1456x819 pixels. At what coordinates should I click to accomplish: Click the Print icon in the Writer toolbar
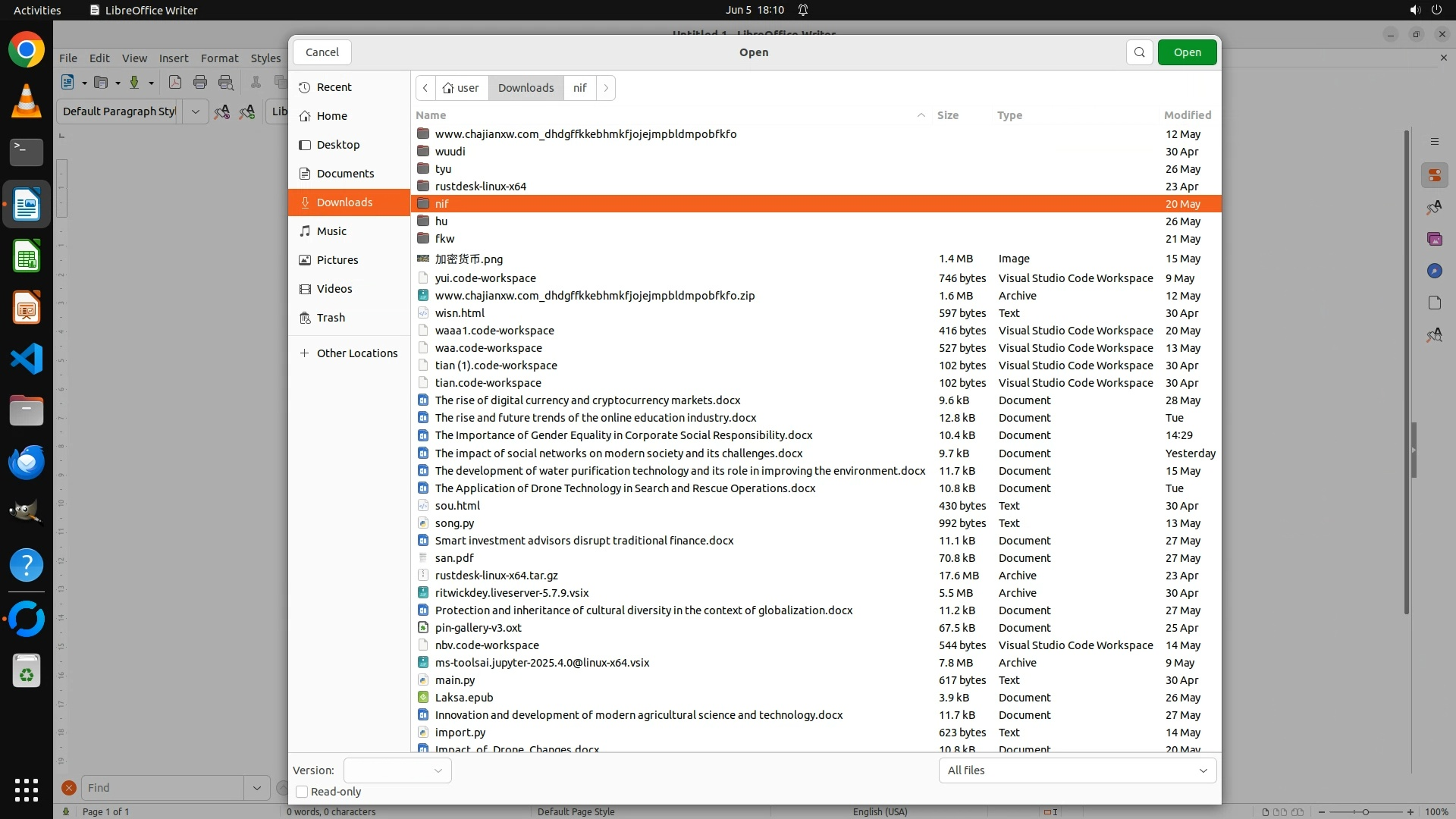[x=200, y=83]
